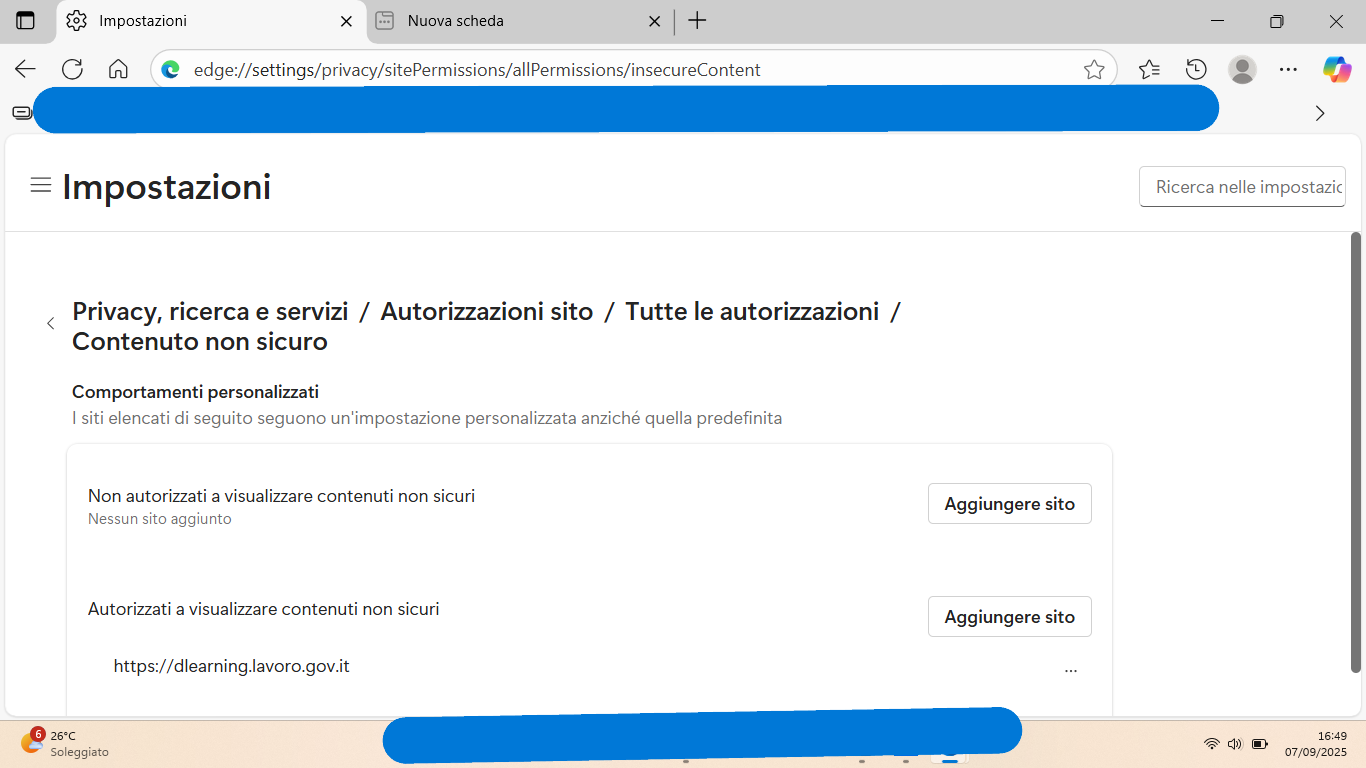Open the clock and date showing 16:49
Image resolution: width=1366 pixels, height=768 pixels.
[1316, 743]
